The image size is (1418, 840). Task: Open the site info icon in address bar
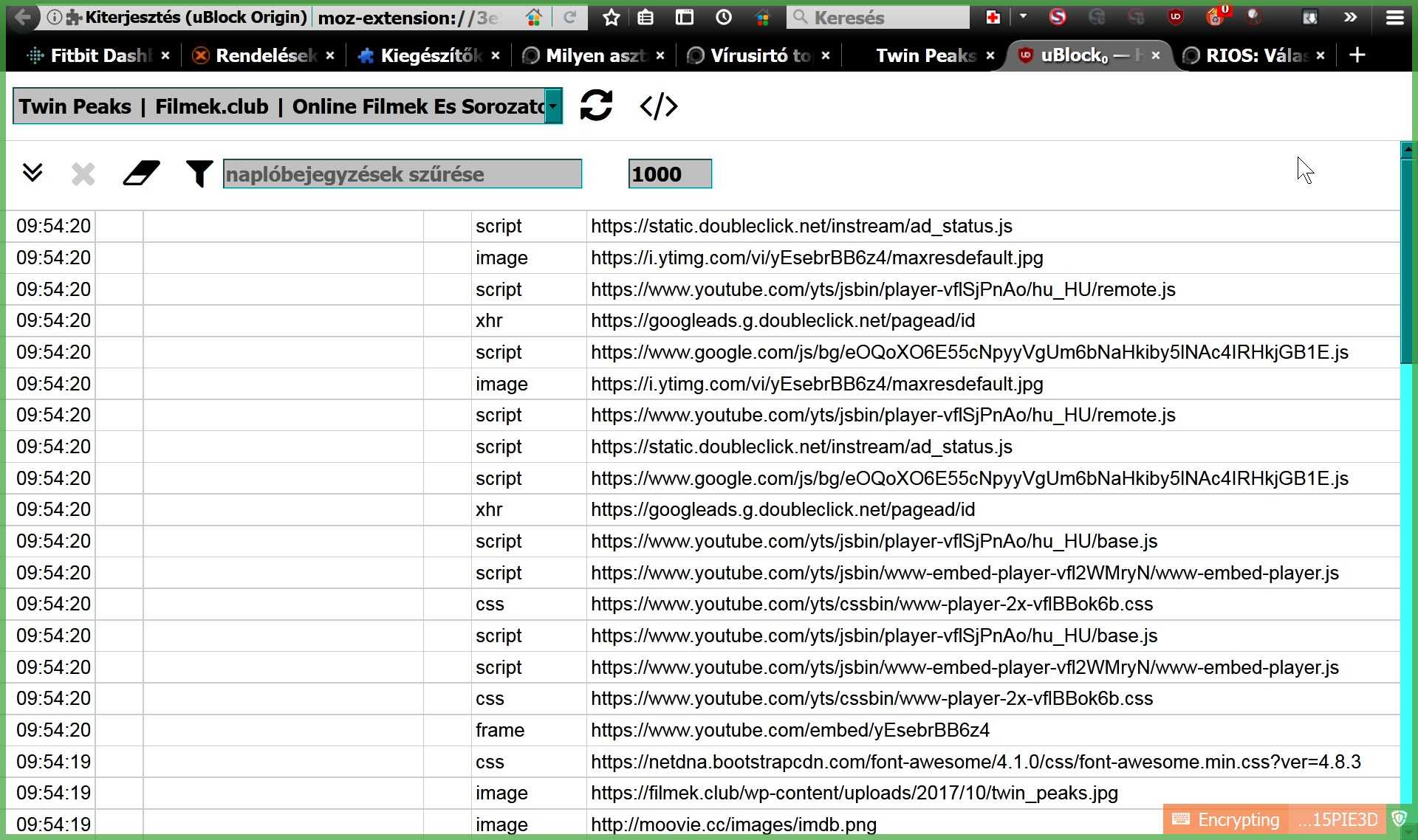54,17
